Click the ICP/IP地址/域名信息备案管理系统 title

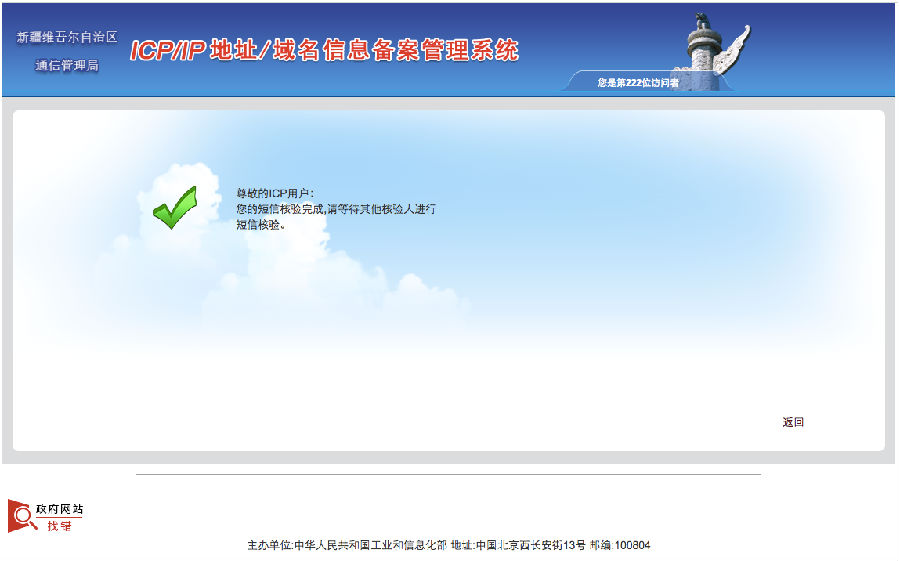tap(324, 50)
